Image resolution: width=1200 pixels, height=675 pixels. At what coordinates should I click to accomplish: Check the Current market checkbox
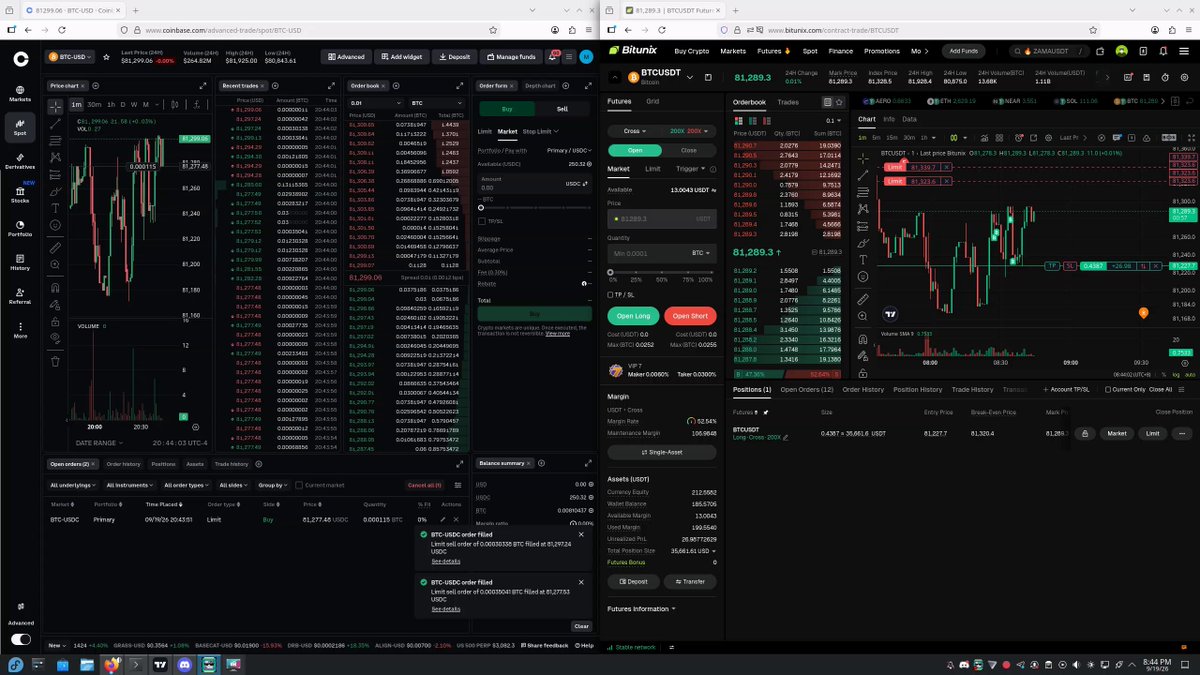pyautogui.click(x=299, y=485)
